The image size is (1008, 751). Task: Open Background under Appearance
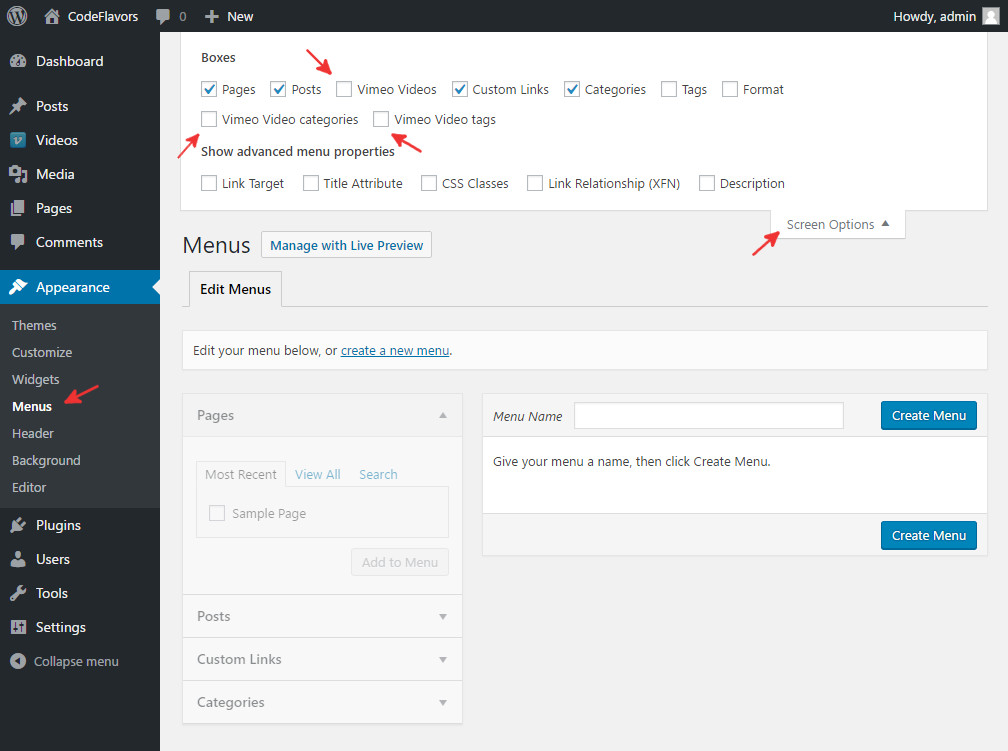46,460
